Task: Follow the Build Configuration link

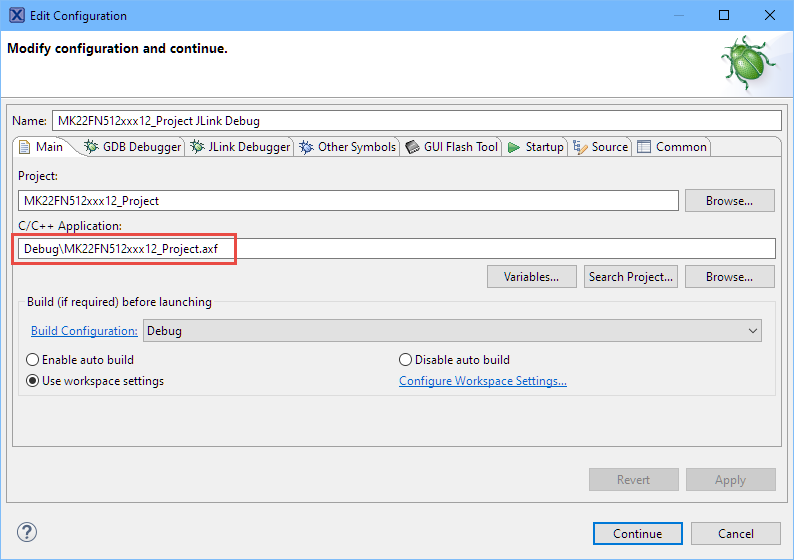Action: [x=84, y=331]
